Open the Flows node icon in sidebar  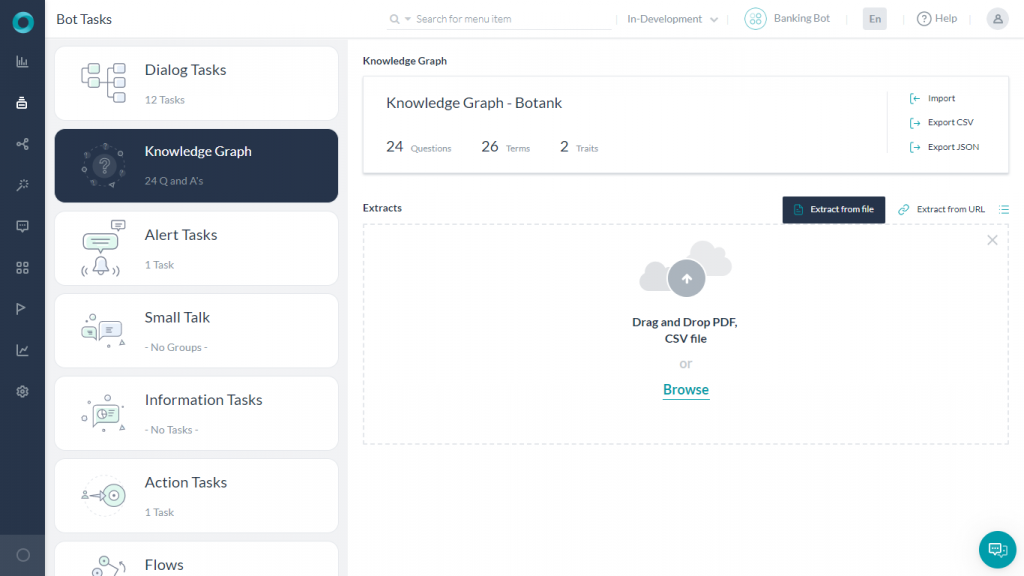pos(21,143)
